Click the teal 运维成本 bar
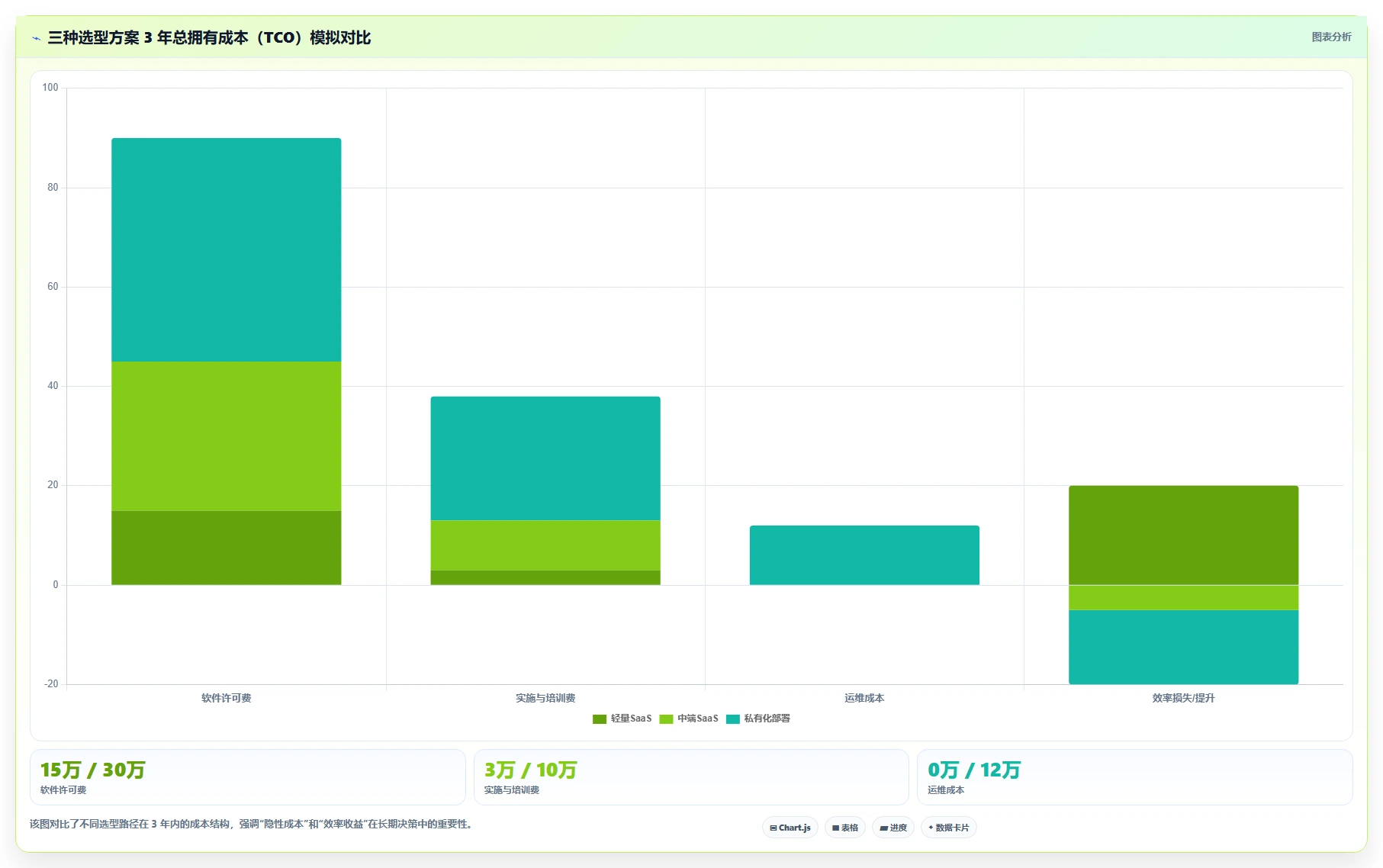 point(864,555)
